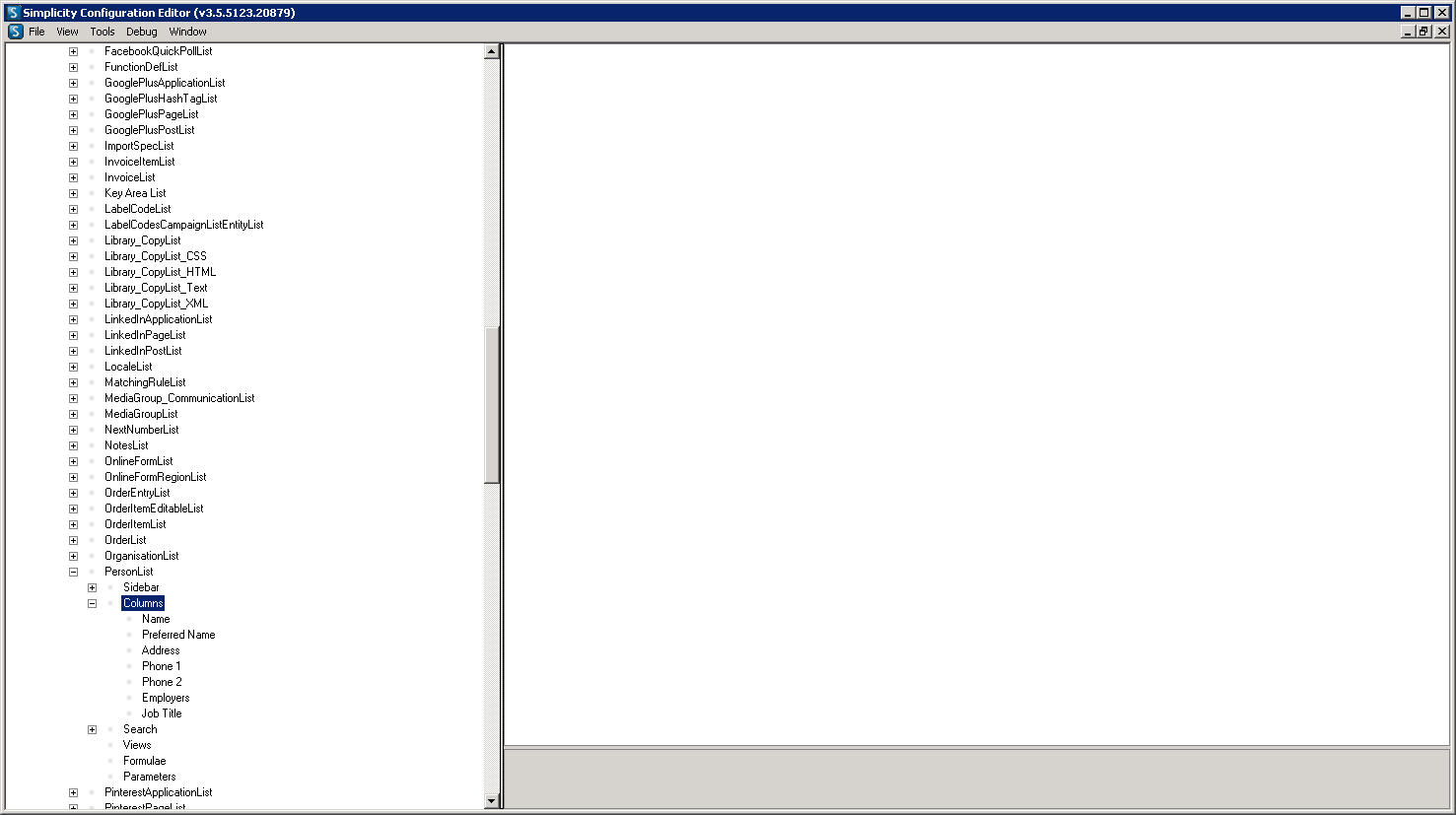
Task: Select the Preferred Name column item
Action: tap(178, 635)
